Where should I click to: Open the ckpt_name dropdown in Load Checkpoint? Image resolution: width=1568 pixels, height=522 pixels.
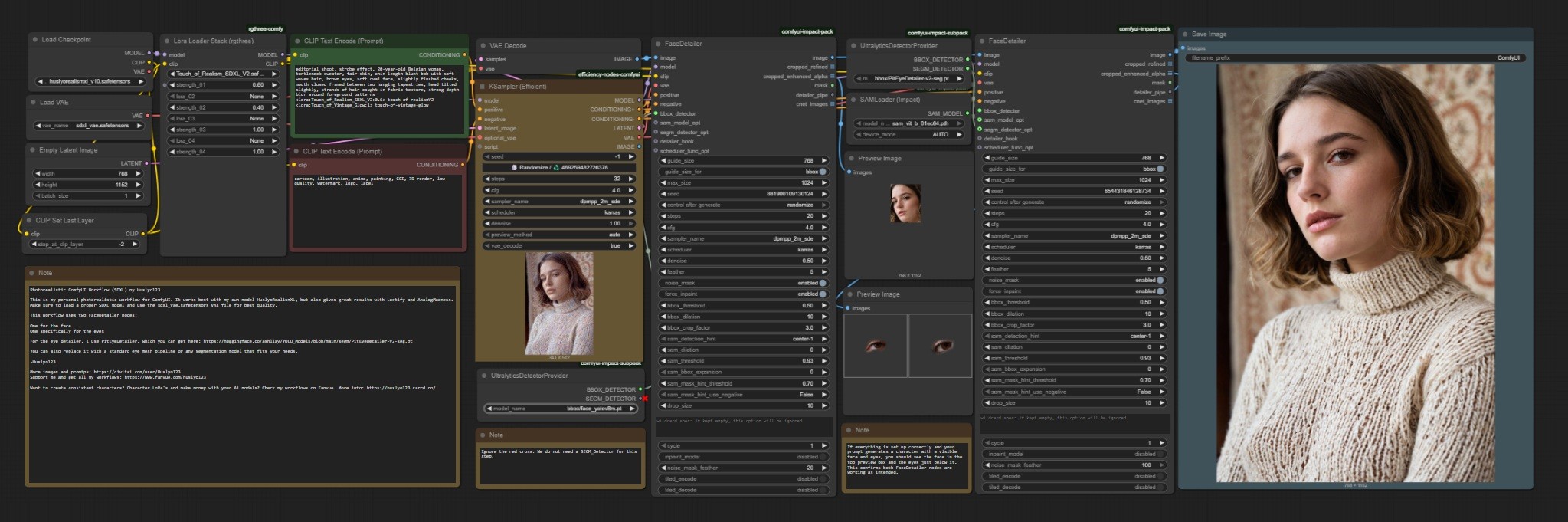pyautogui.click(x=90, y=81)
